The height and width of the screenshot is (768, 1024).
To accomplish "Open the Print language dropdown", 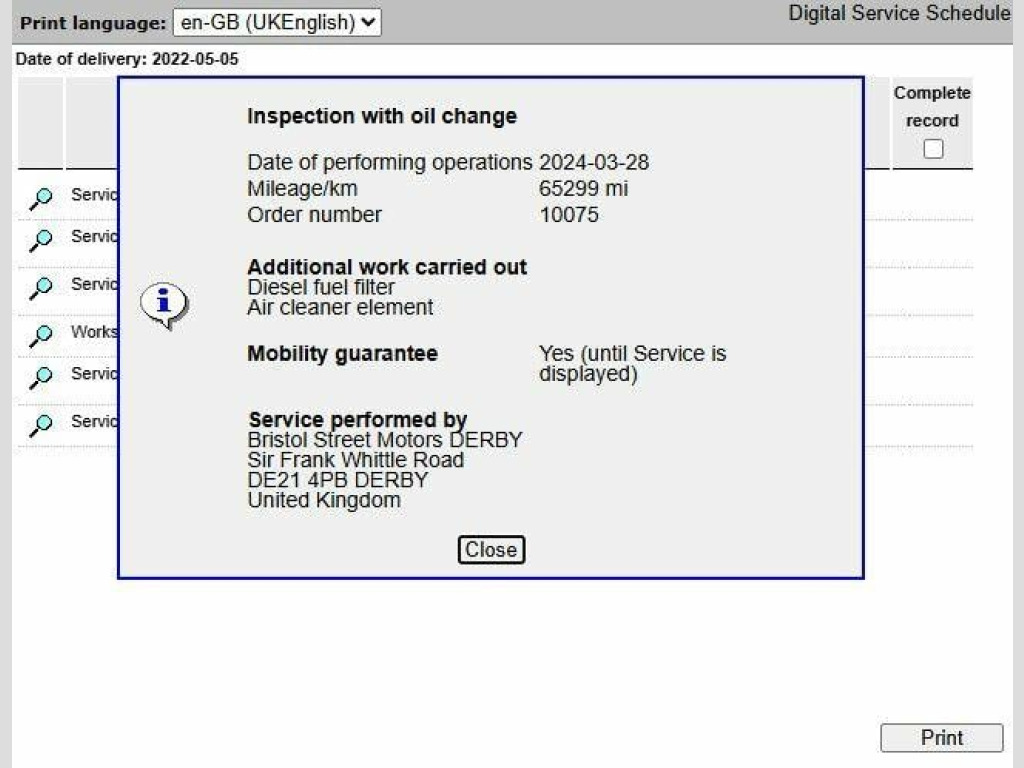I will tap(277, 22).
